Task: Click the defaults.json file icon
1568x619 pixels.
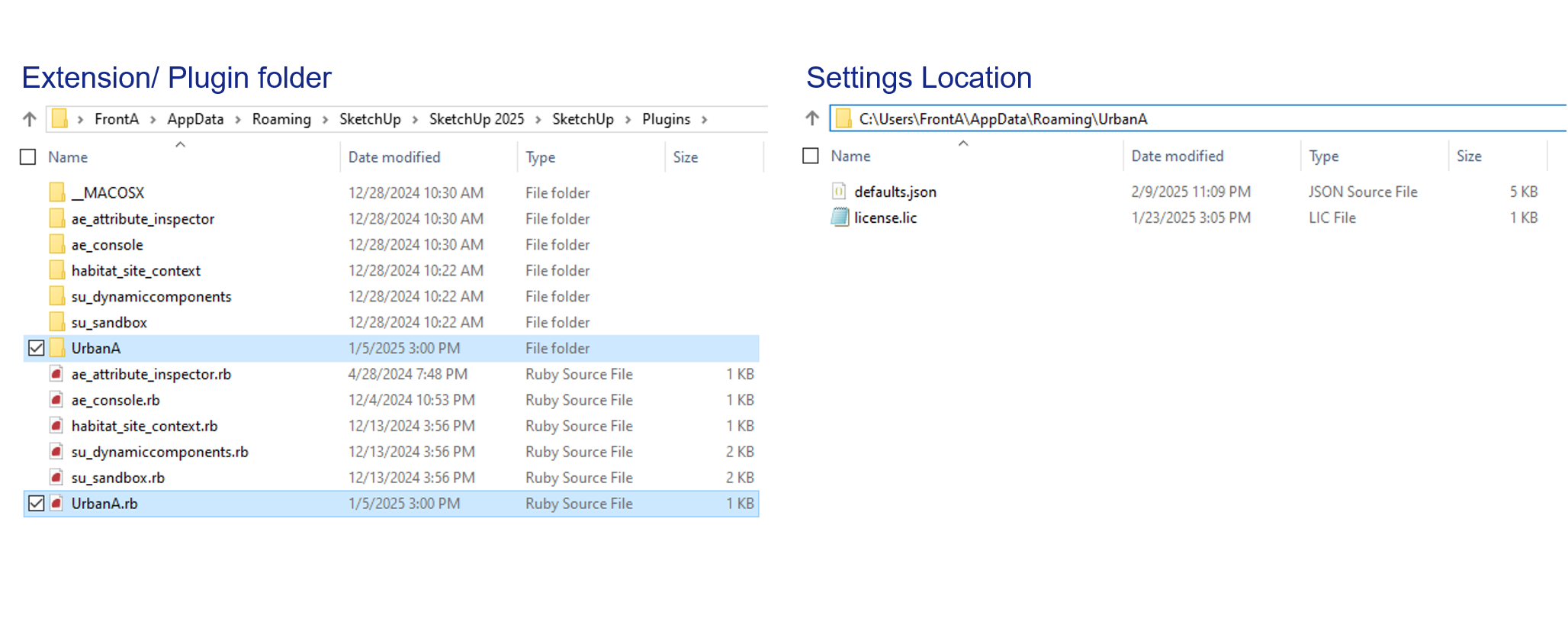Action: point(839,191)
